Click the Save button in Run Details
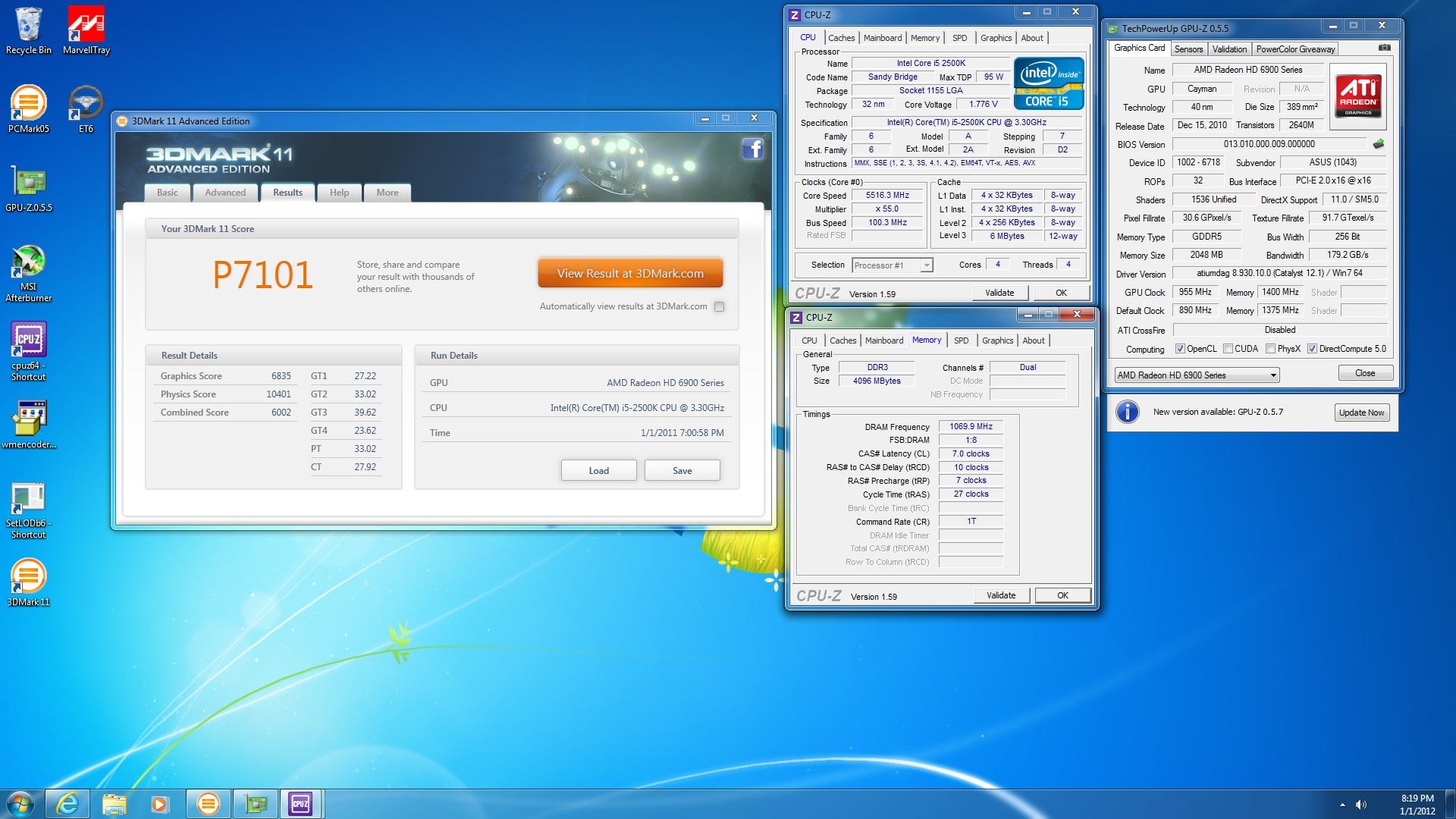This screenshot has width=1456, height=819. pos(682,470)
